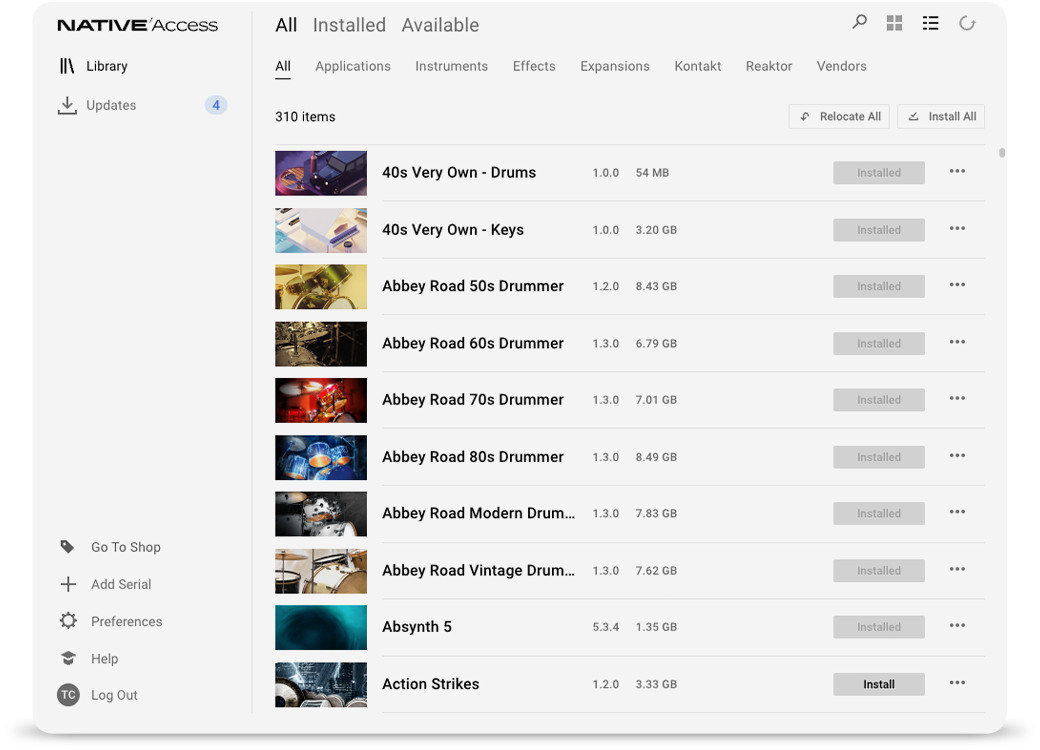Click the Updates count badge 4

[216, 105]
